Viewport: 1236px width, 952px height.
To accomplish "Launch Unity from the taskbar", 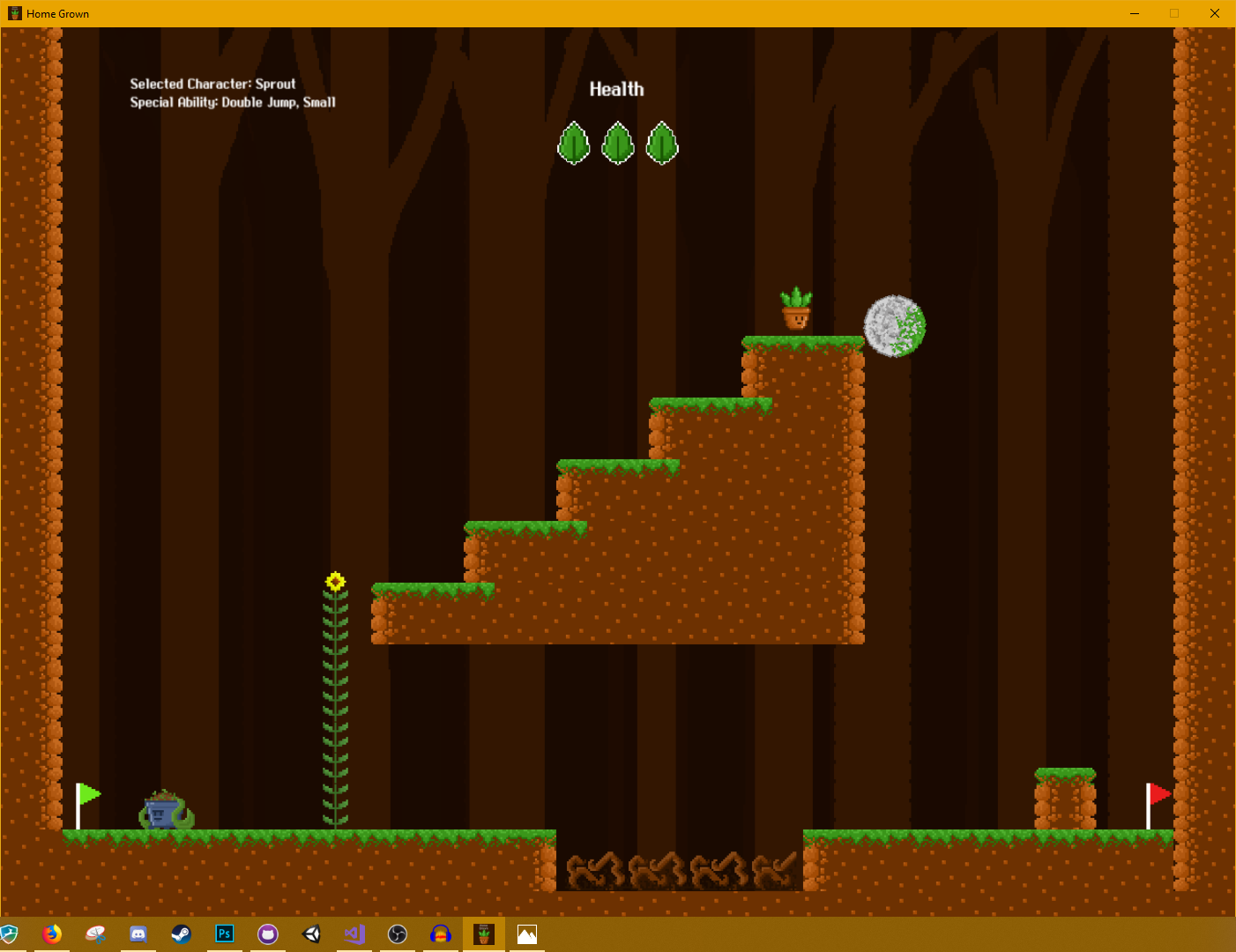I will click(x=311, y=934).
